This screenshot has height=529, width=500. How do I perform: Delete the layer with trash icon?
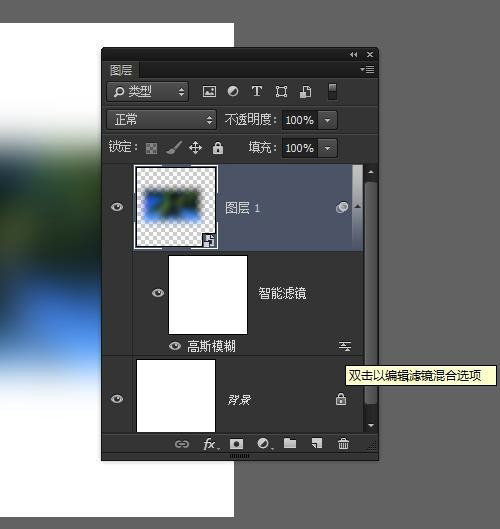343,444
